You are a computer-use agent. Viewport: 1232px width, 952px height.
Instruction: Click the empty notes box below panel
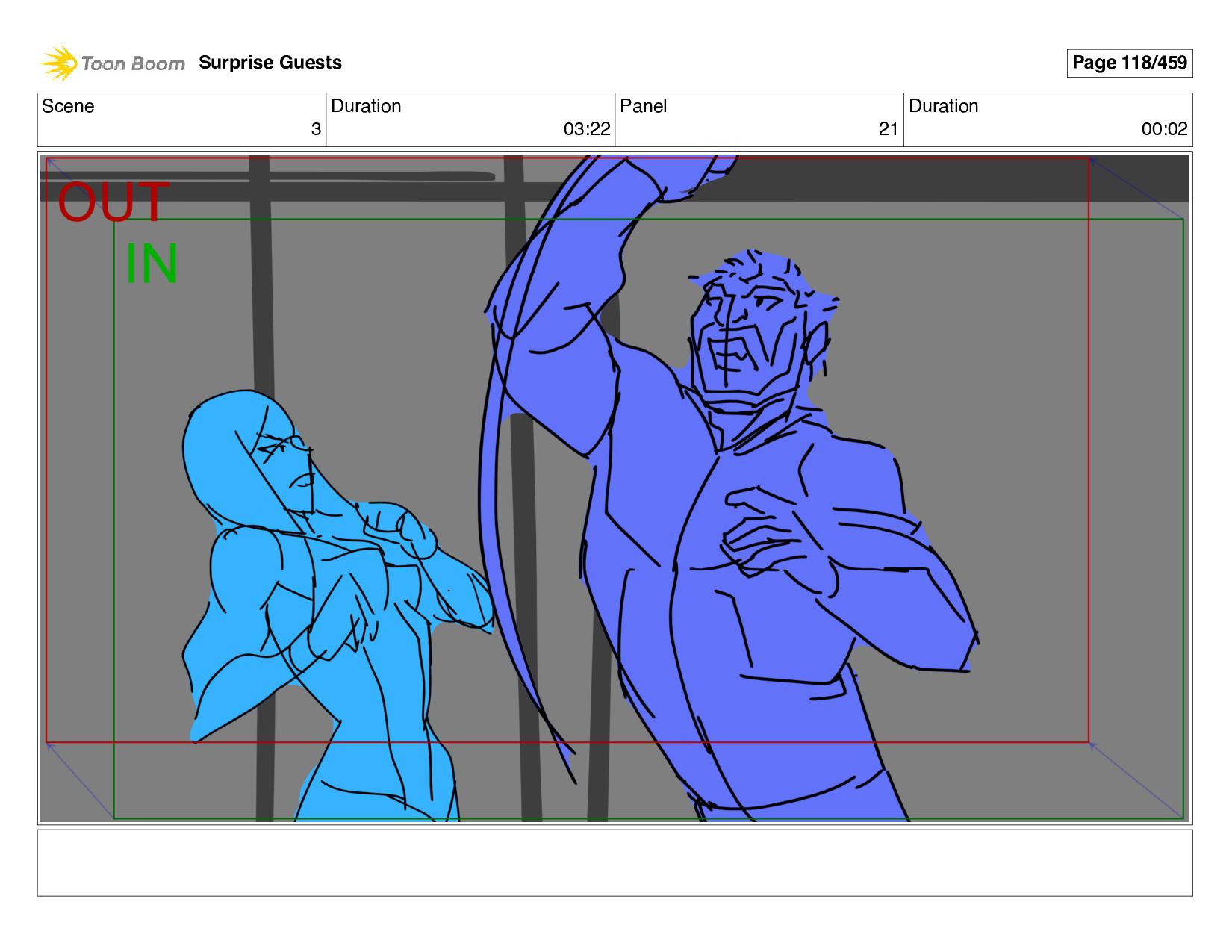[615, 862]
